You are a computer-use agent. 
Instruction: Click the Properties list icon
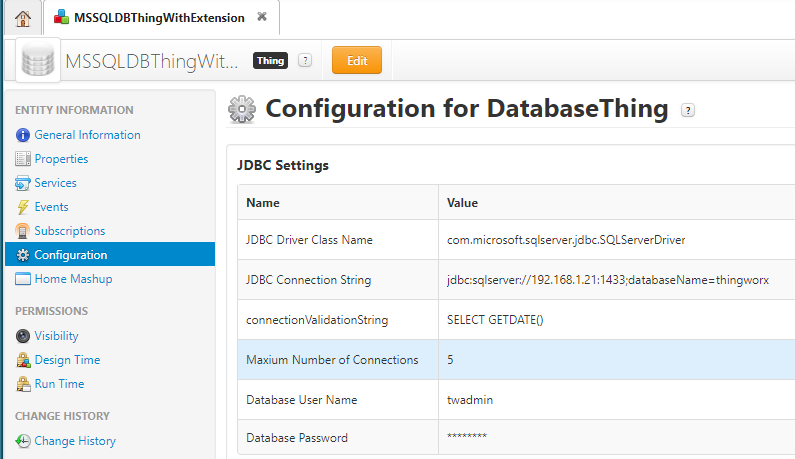click(23, 159)
